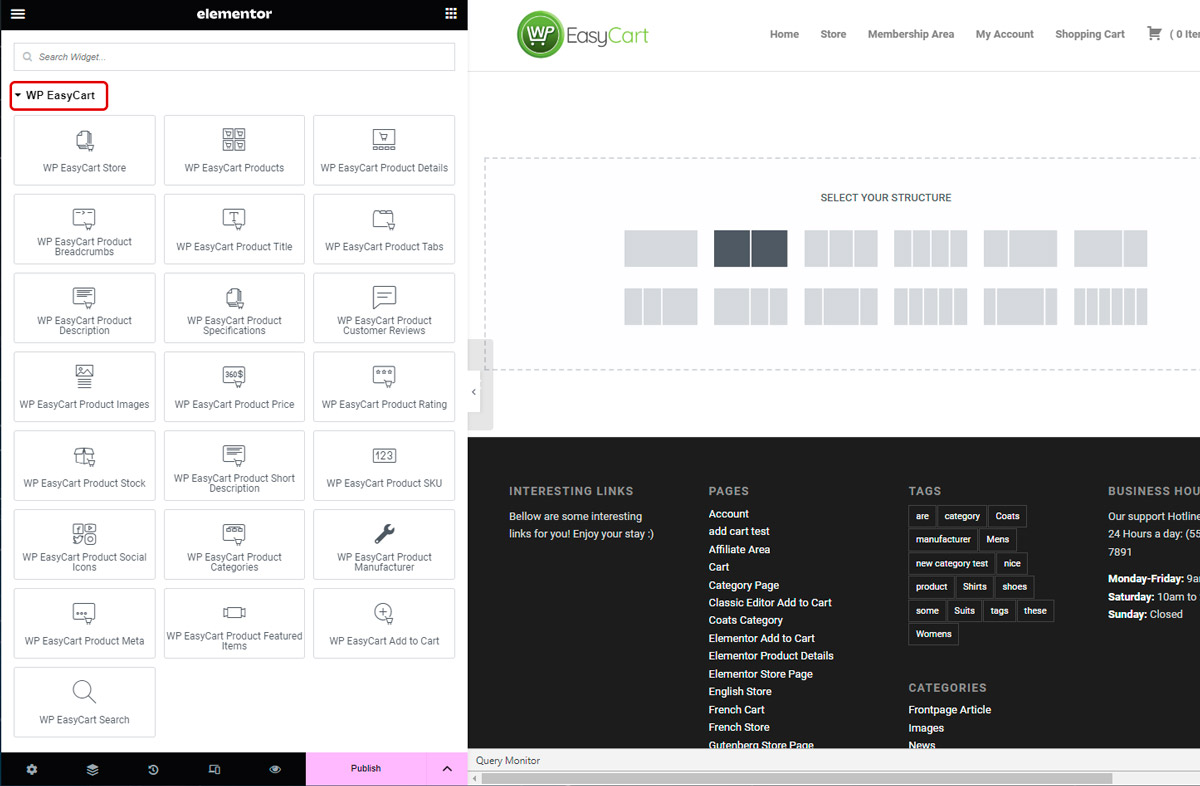The height and width of the screenshot is (786, 1200).
Task: Select the WP EasyCart Product Price widget
Action: pyautogui.click(x=234, y=387)
